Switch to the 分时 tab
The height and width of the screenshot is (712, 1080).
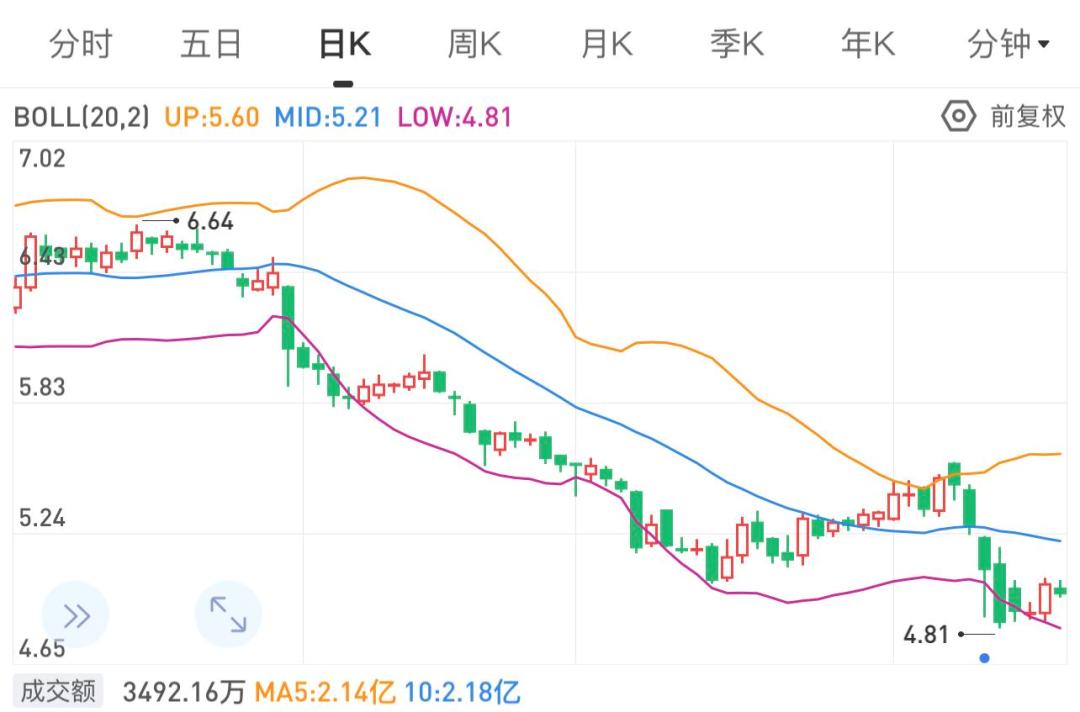[x=81, y=45]
